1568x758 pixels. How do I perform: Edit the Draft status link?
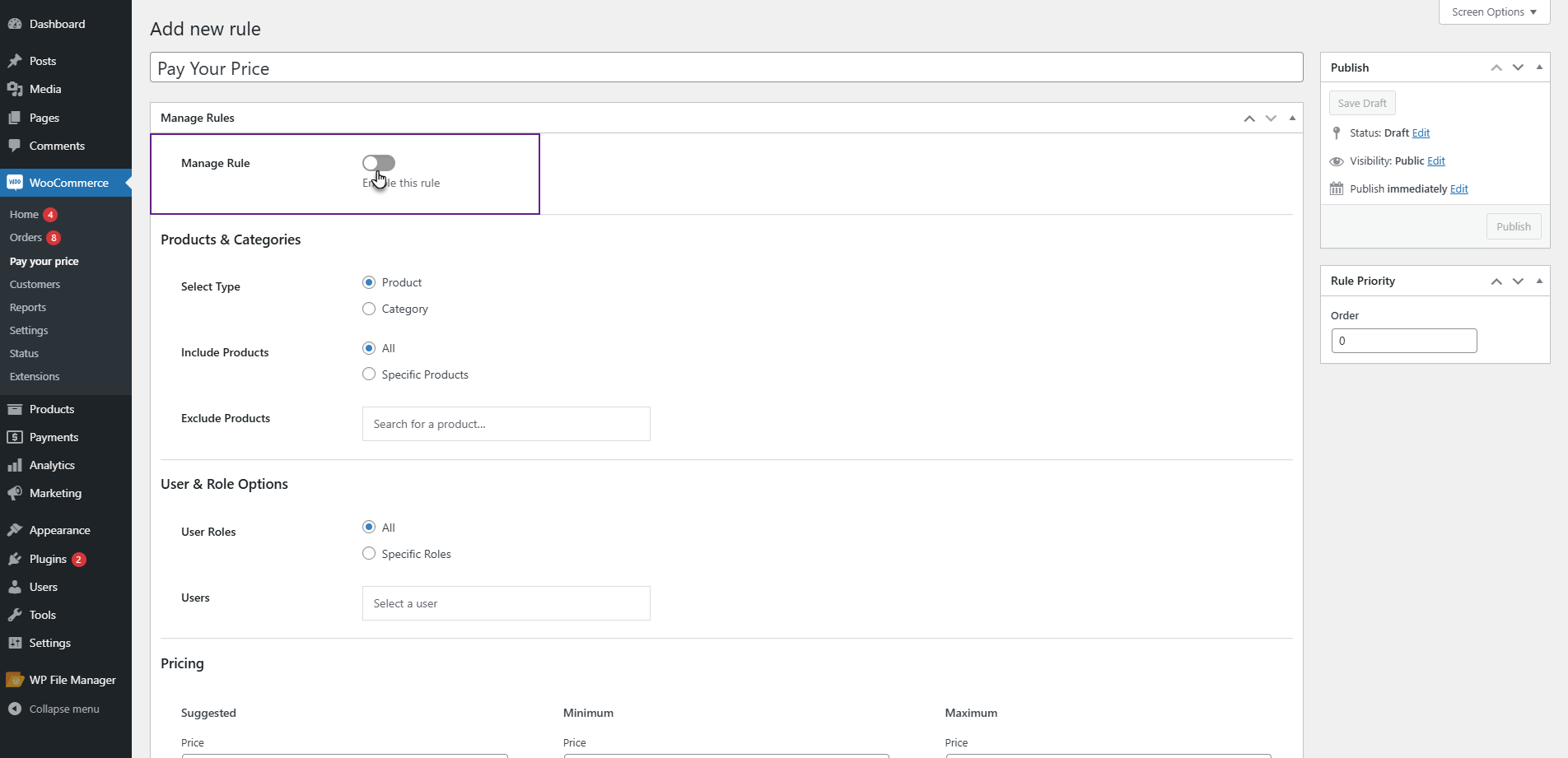click(x=1421, y=133)
